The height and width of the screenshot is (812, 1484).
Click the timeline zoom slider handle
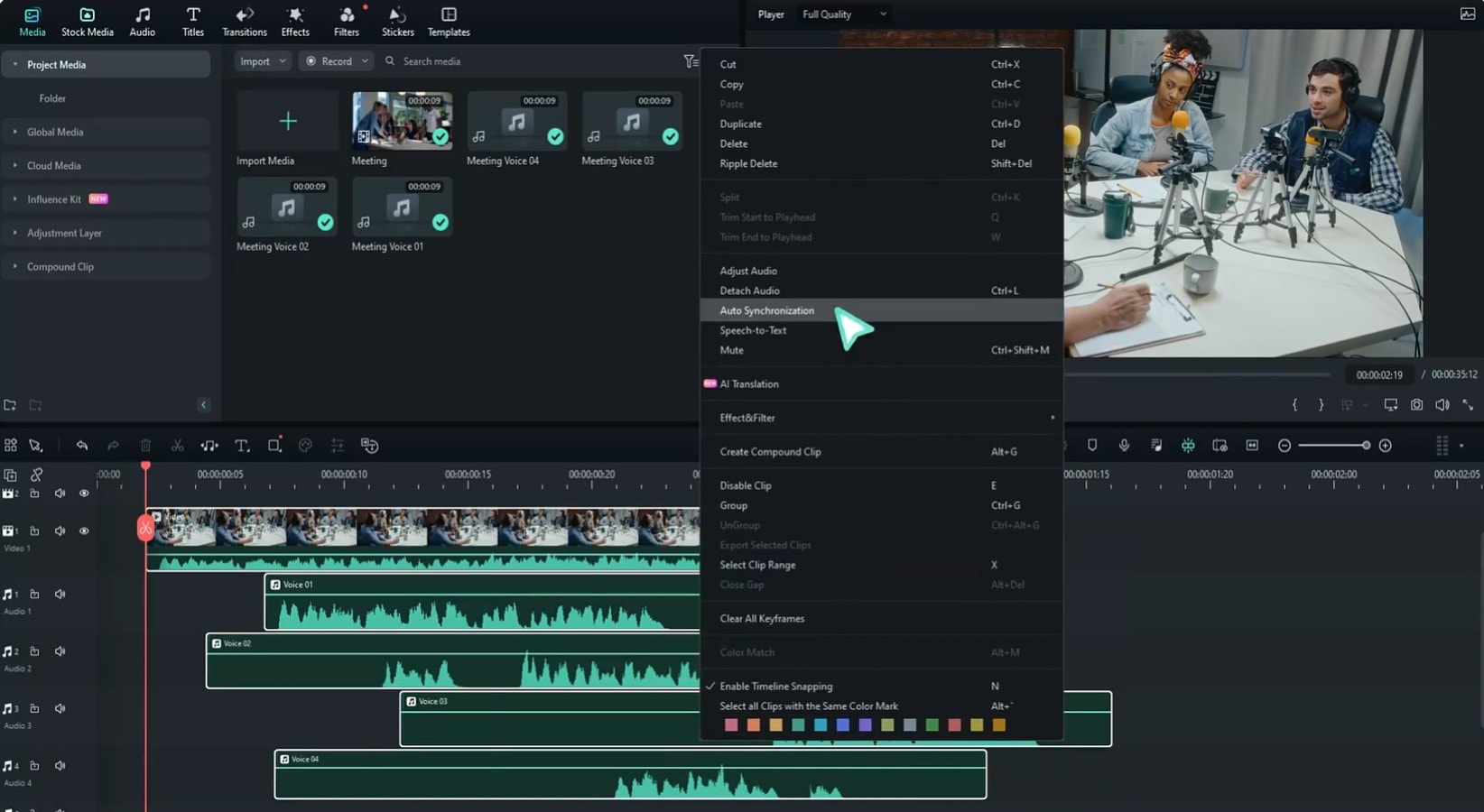coord(1366,445)
